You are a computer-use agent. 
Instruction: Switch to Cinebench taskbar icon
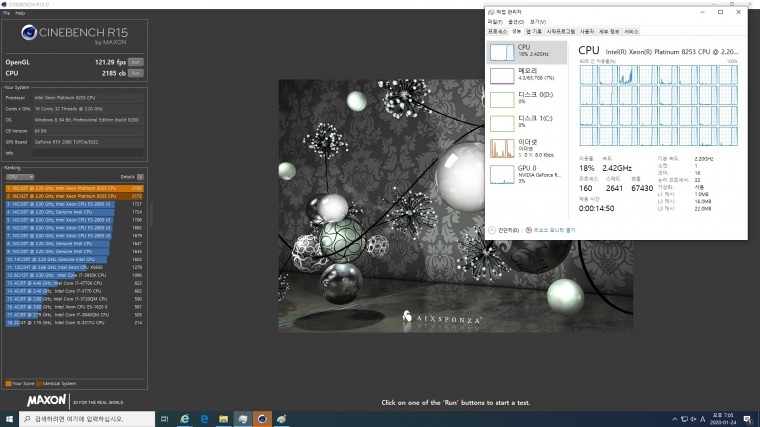[262, 419]
